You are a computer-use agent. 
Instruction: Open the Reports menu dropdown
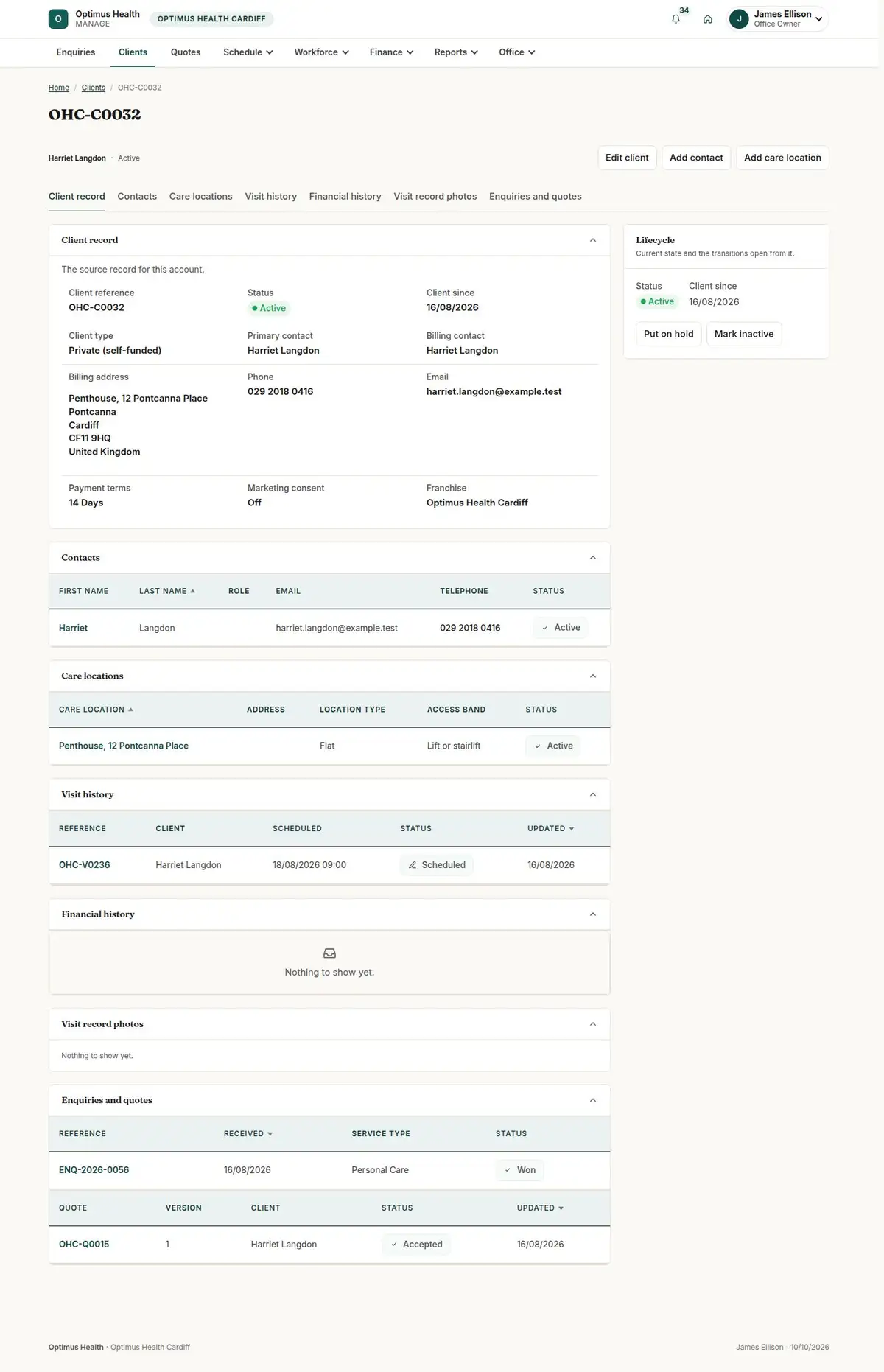tap(456, 52)
